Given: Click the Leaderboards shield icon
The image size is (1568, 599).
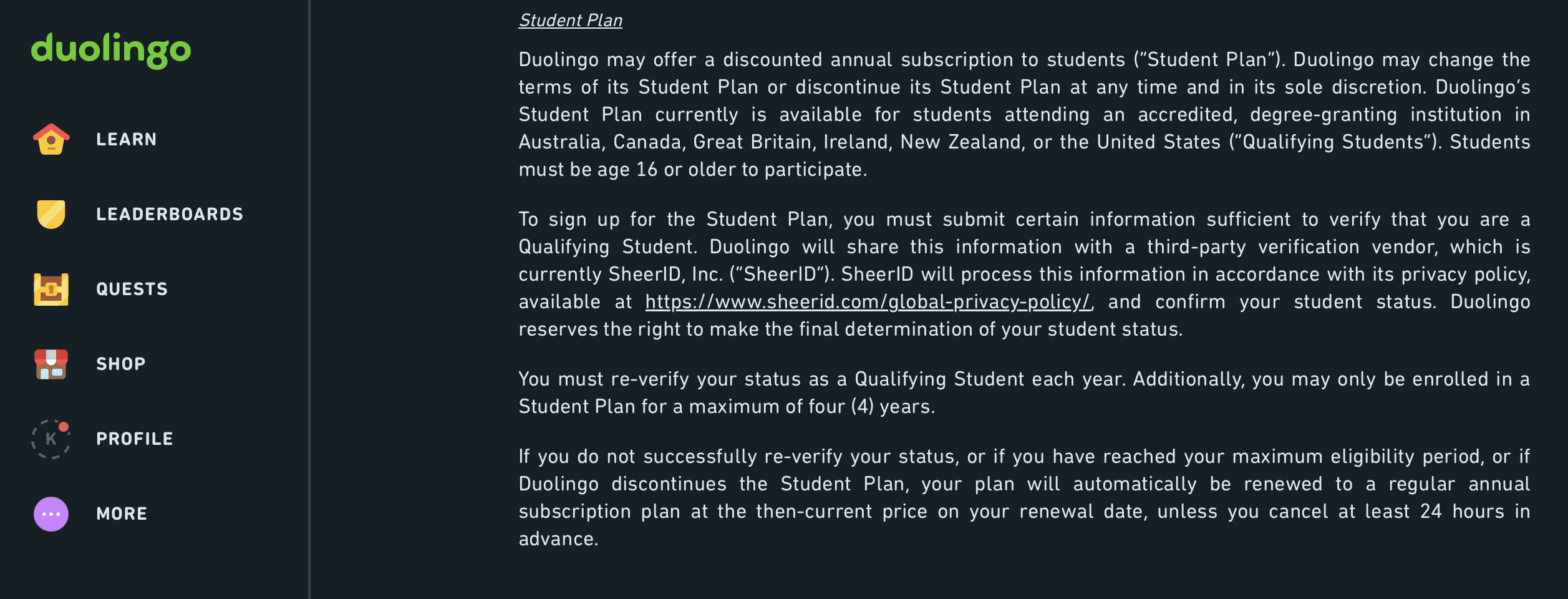Looking at the screenshot, I should pyautogui.click(x=51, y=214).
